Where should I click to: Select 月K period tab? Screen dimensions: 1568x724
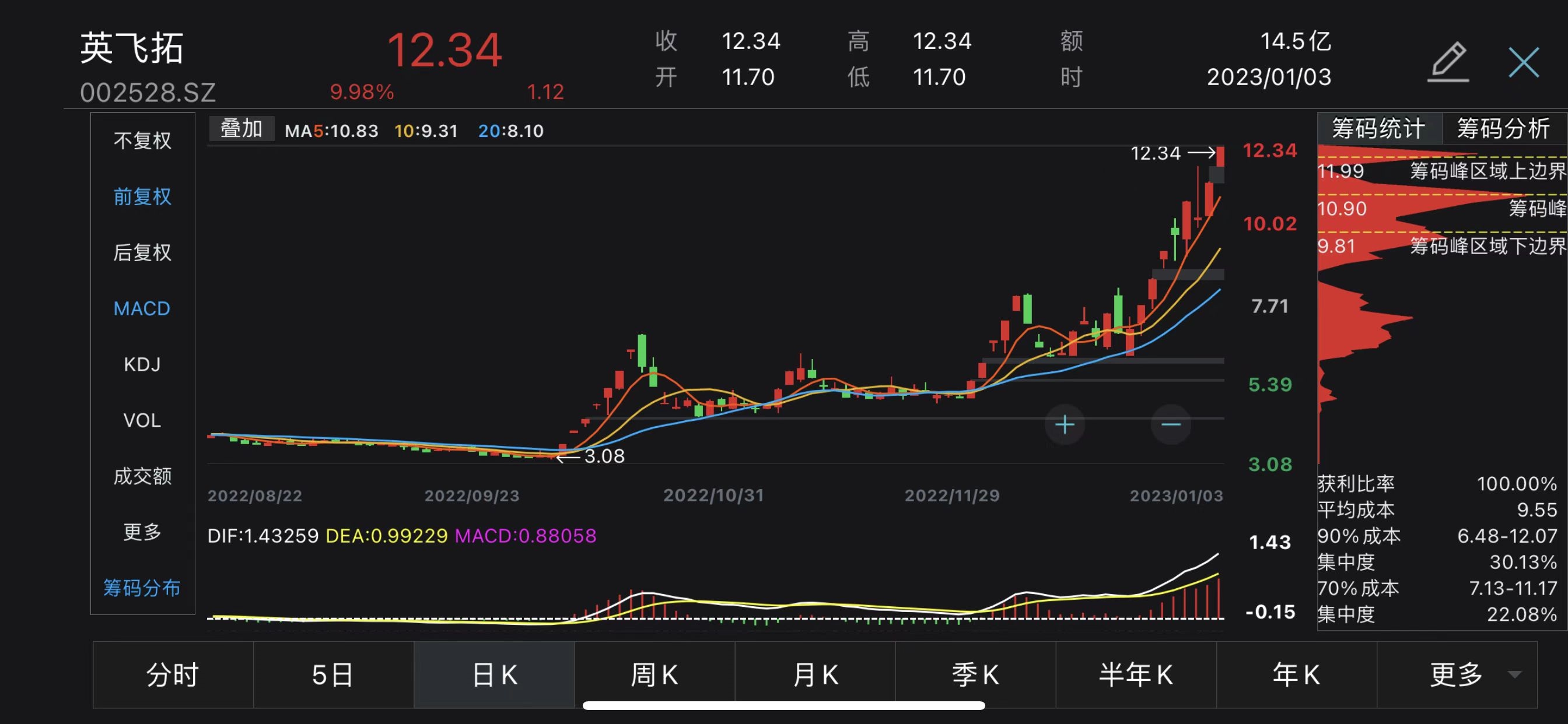(x=815, y=674)
